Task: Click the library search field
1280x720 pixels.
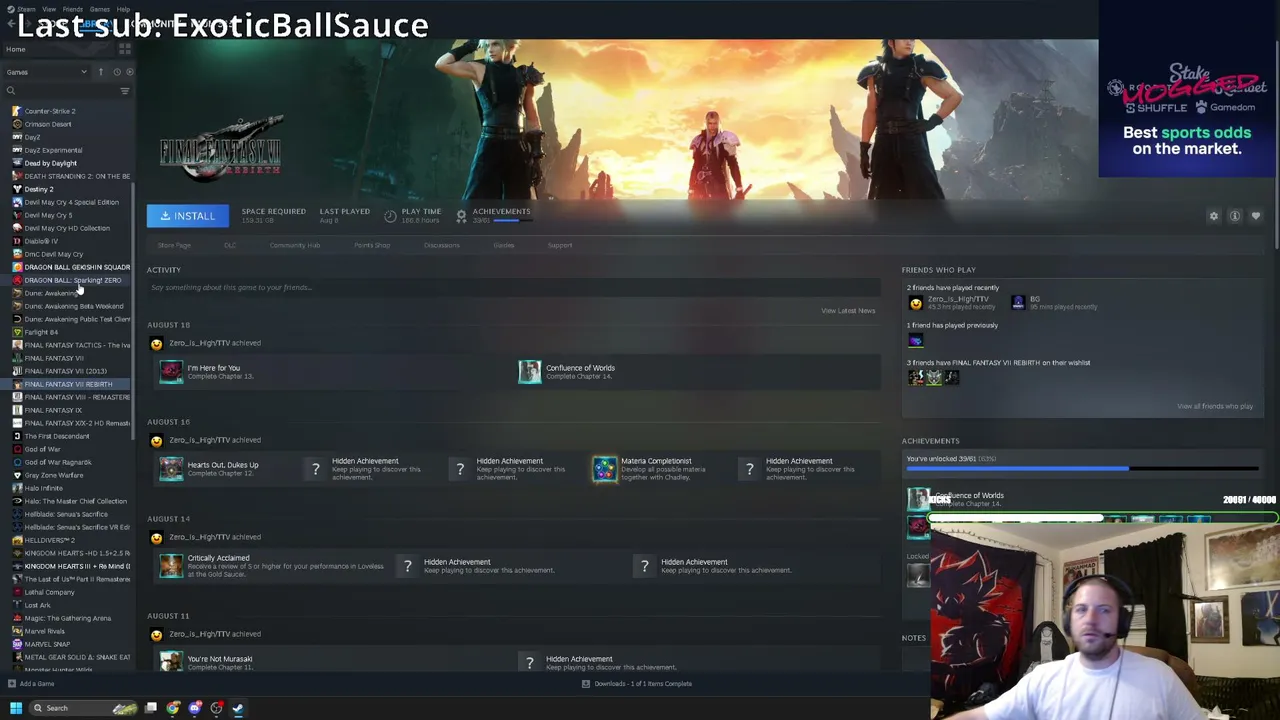Action: point(62,91)
